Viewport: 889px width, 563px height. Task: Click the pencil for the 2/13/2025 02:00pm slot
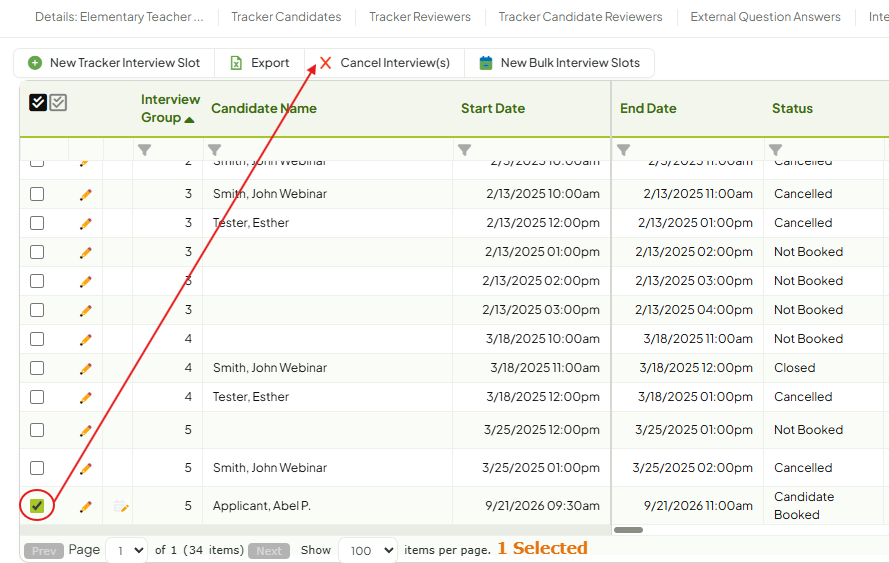click(86, 281)
